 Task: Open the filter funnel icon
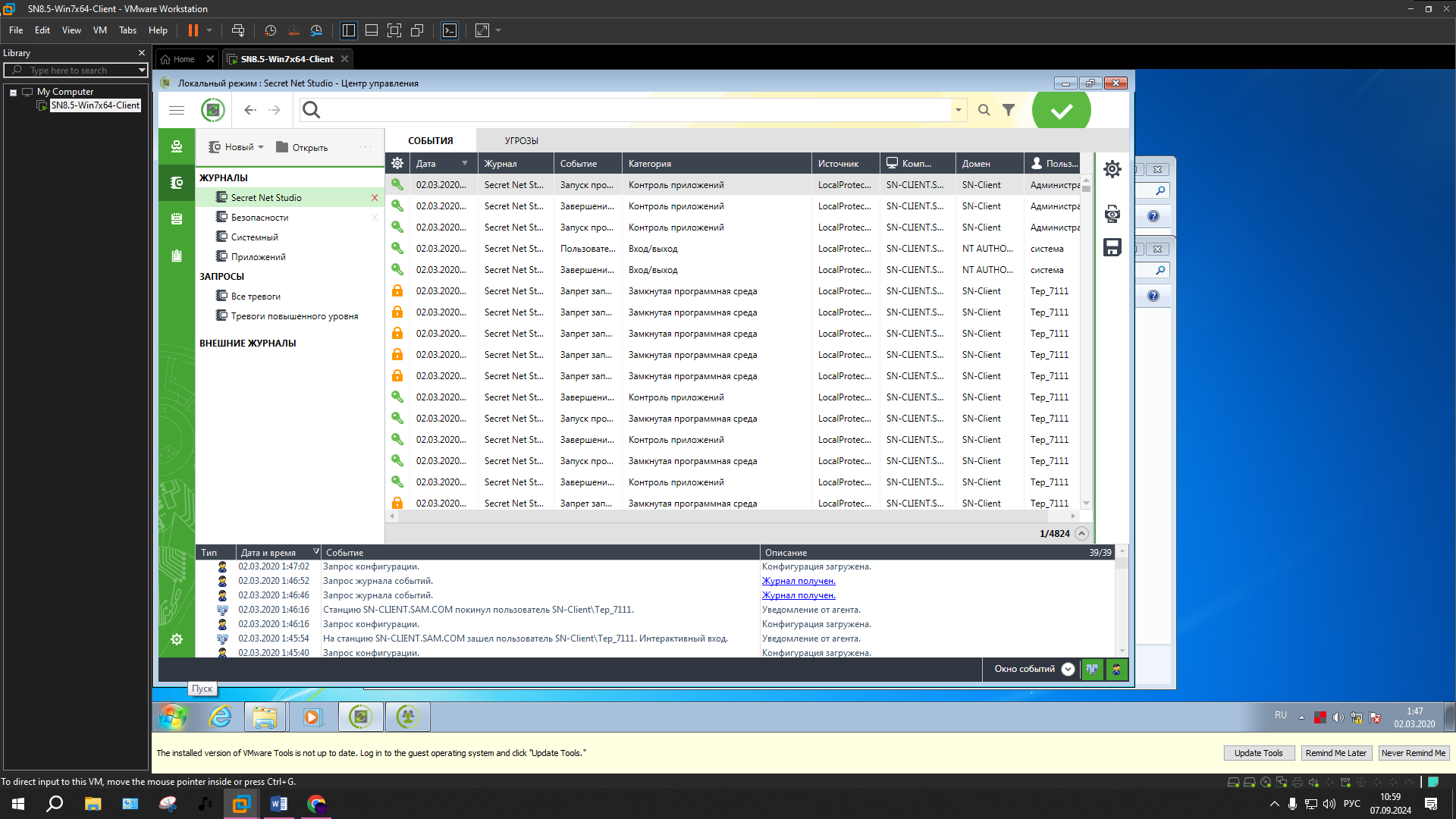pos(1009,110)
